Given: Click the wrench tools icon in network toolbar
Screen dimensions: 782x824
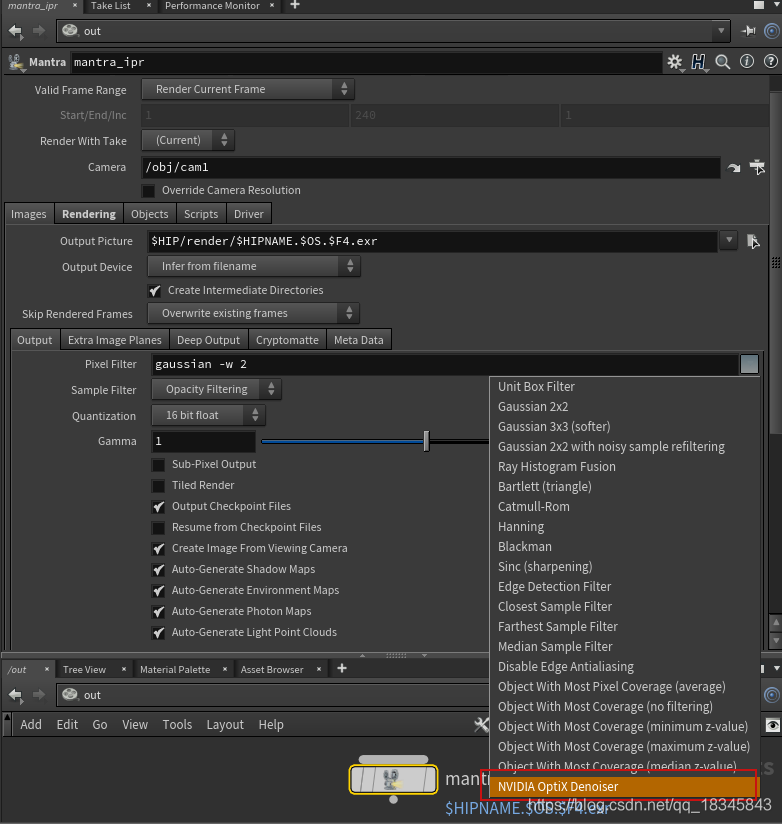Looking at the screenshot, I should (x=481, y=725).
